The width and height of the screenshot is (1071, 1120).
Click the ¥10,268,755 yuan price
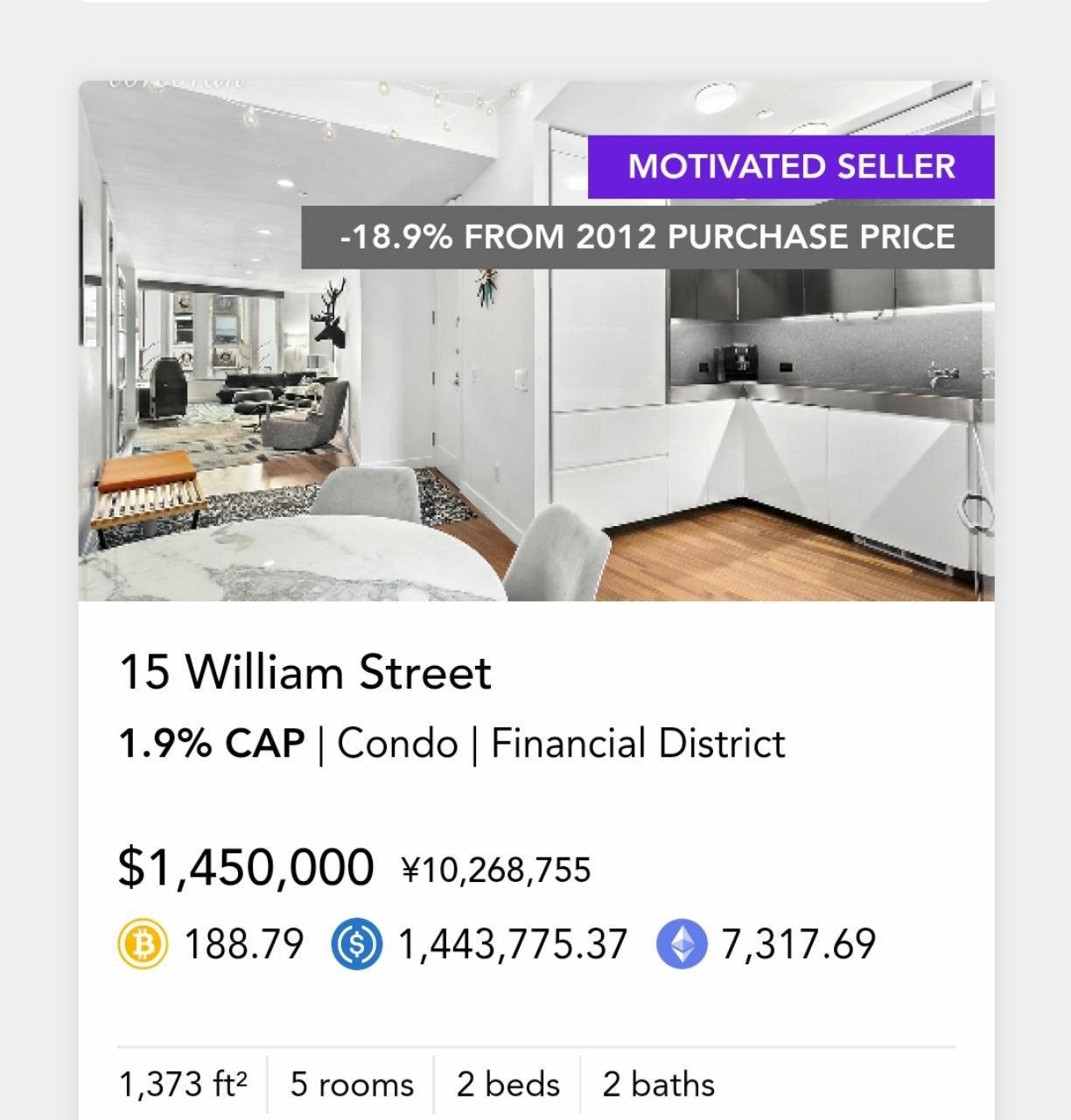pos(496,870)
